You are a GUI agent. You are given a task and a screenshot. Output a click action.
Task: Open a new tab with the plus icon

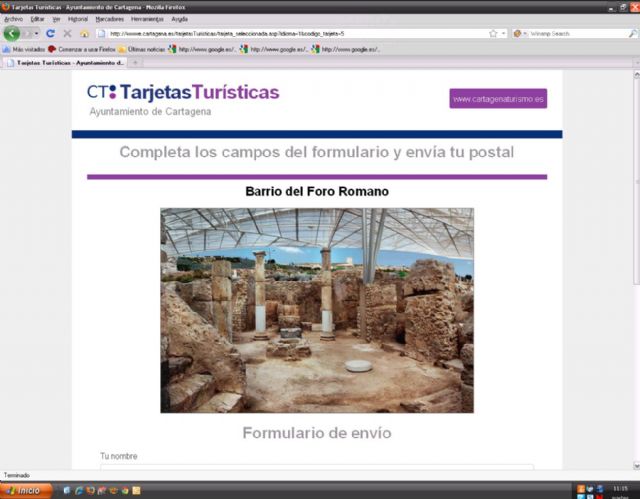136,62
